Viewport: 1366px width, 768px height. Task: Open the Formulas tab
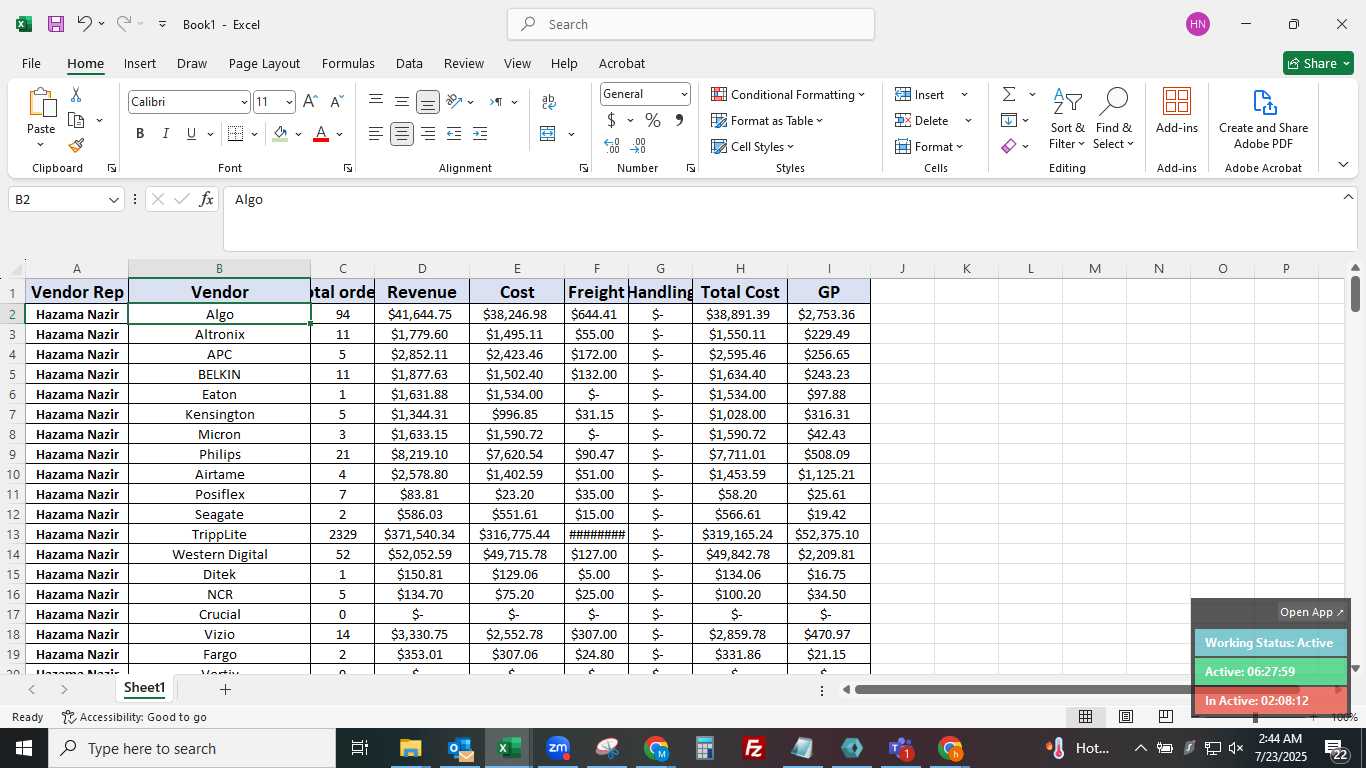point(348,63)
